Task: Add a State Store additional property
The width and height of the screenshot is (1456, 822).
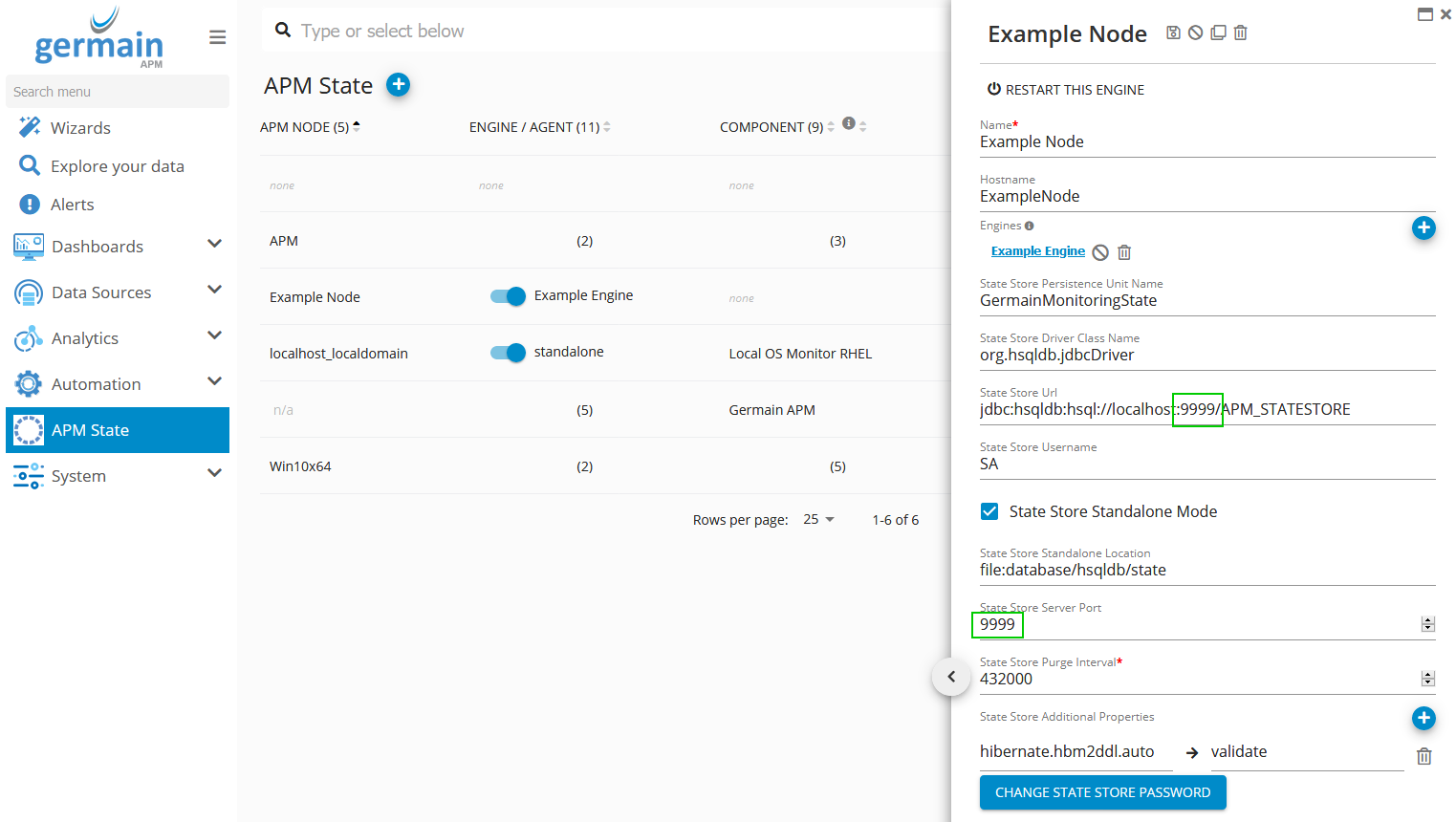Action: (1423, 718)
